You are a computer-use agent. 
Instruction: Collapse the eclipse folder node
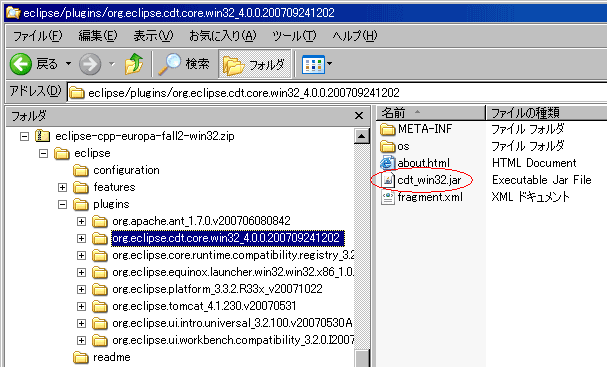pyautogui.click(x=43, y=154)
